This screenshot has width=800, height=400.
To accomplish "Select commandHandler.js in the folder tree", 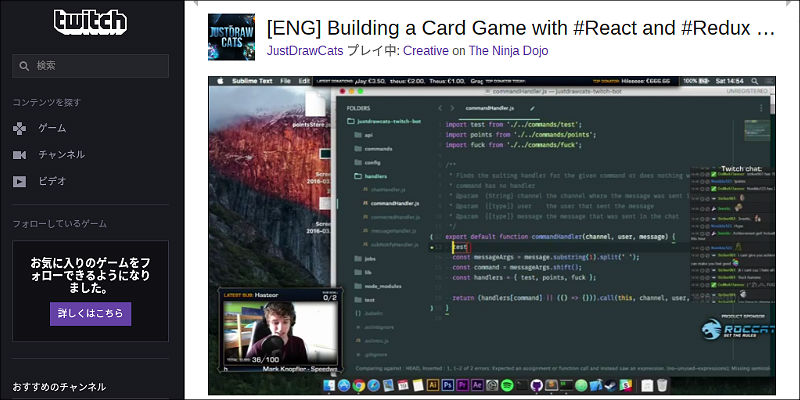I will coord(391,203).
